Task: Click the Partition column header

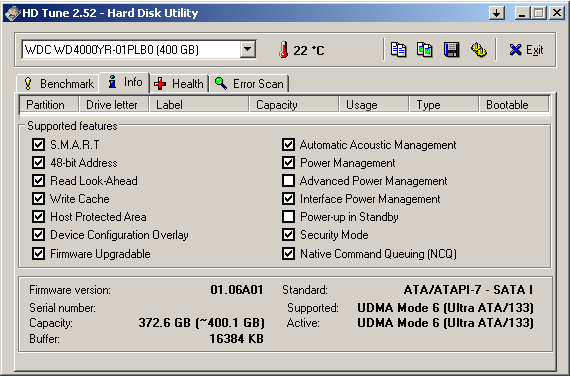Action: click(49, 105)
